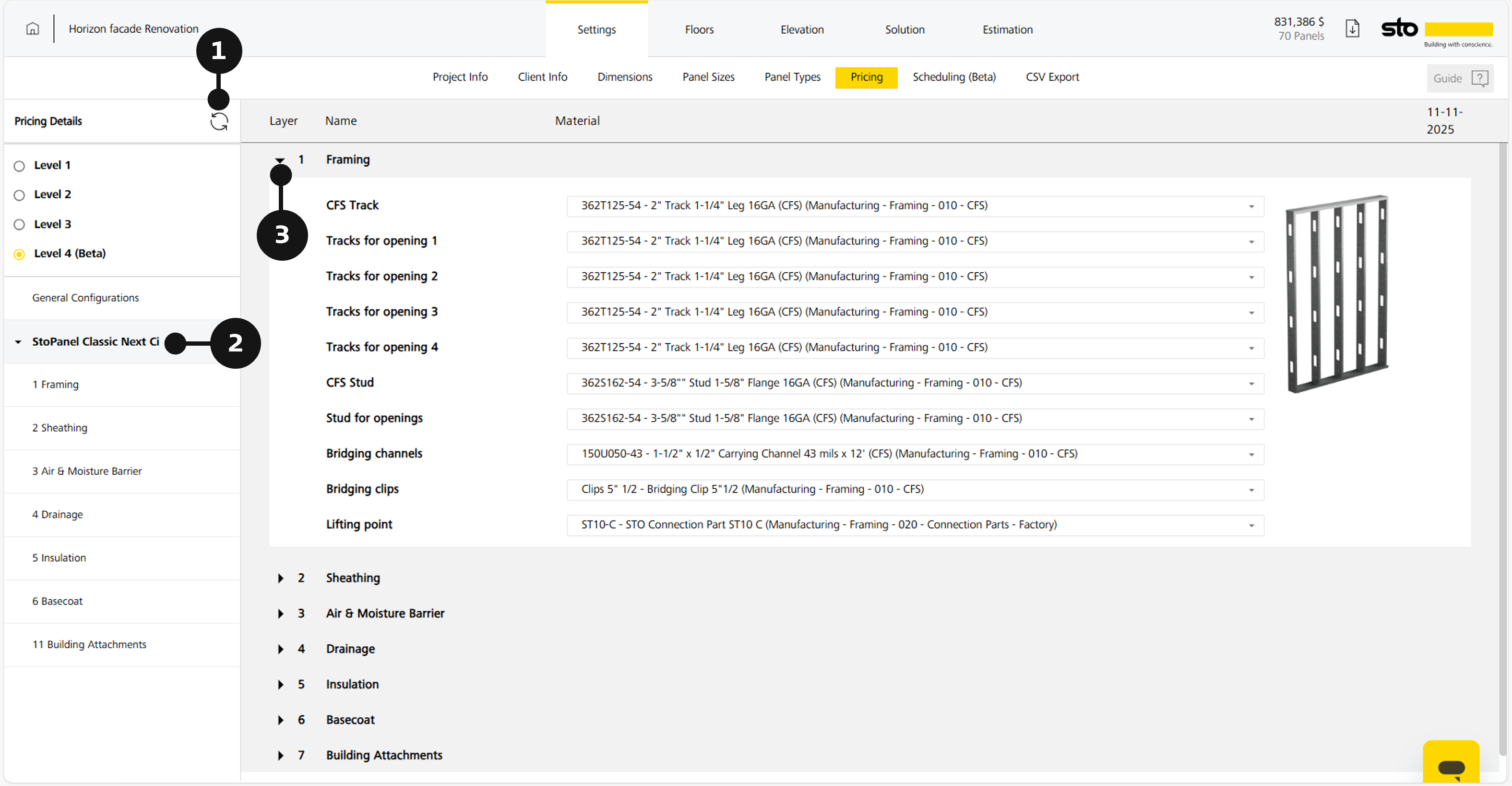
Task: Open Dimensions sub-tab
Action: tap(625, 77)
